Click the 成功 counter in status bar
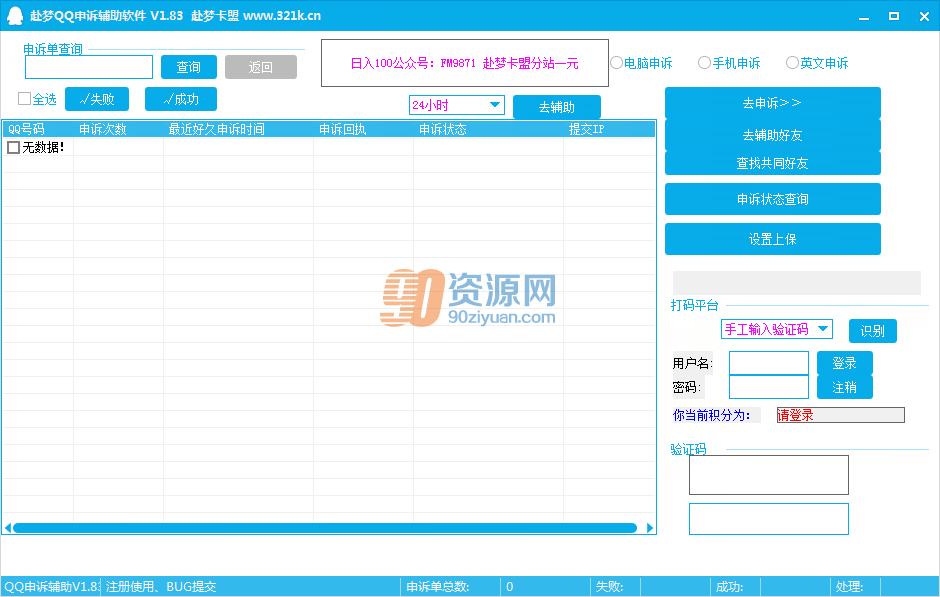 730,587
